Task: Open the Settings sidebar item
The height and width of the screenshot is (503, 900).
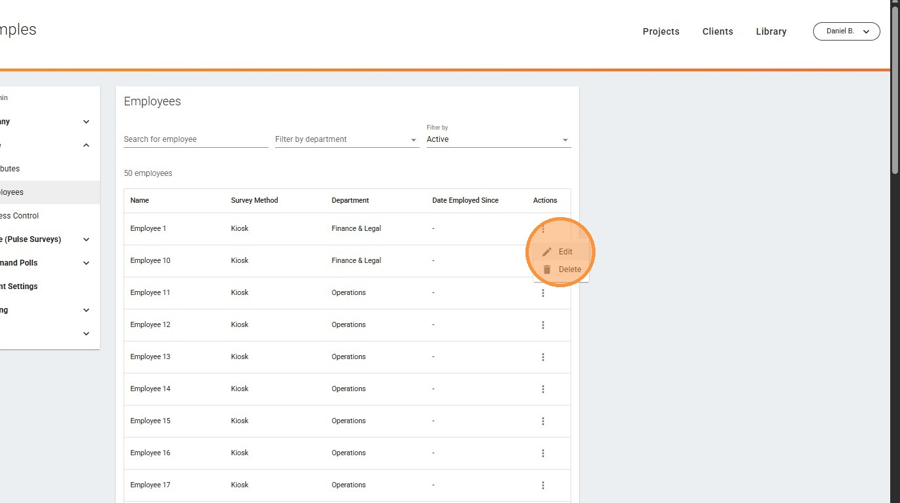Action: point(49,287)
